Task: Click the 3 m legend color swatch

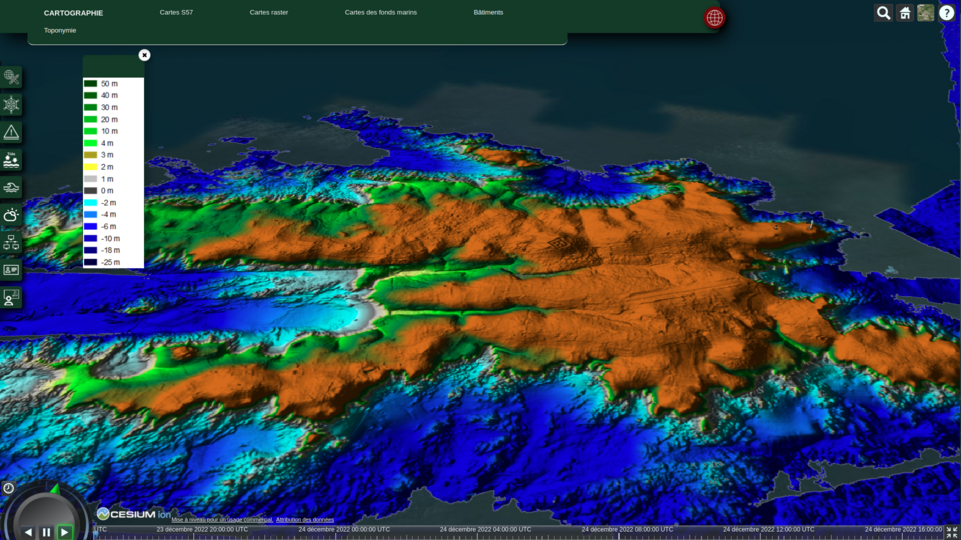Action: (x=91, y=155)
